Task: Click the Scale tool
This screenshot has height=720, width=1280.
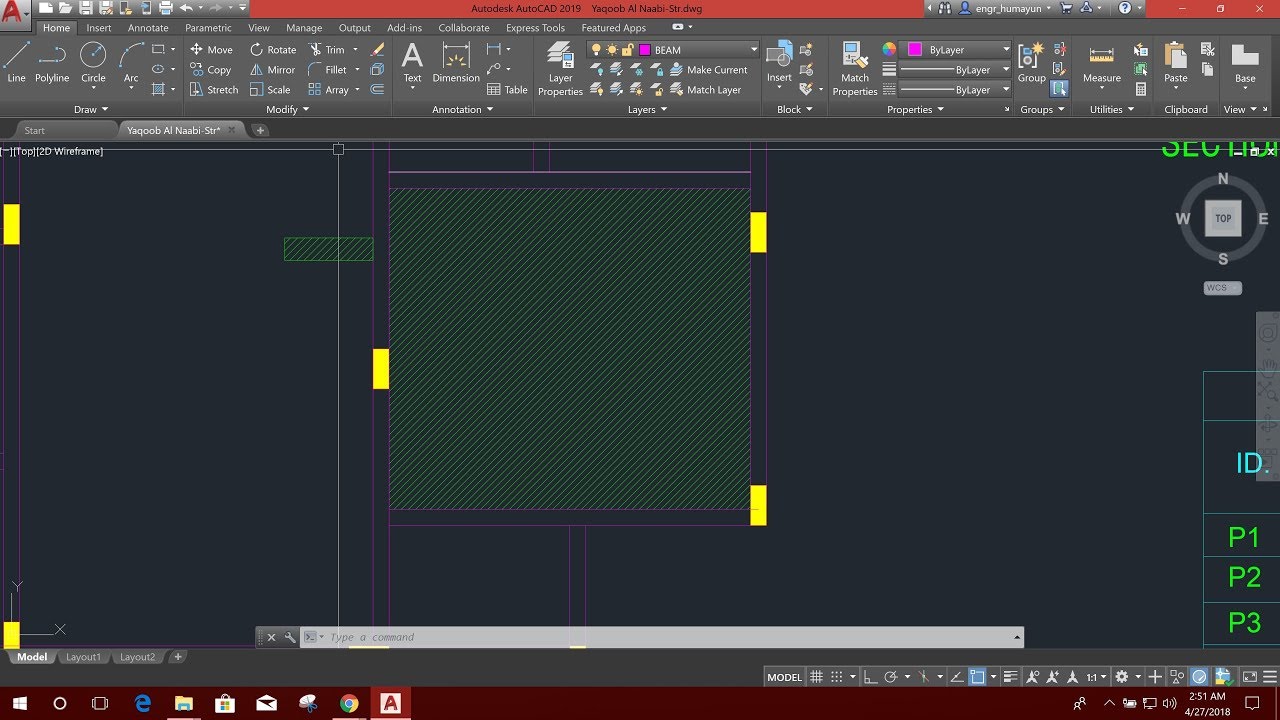Action: click(x=270, y=90)
